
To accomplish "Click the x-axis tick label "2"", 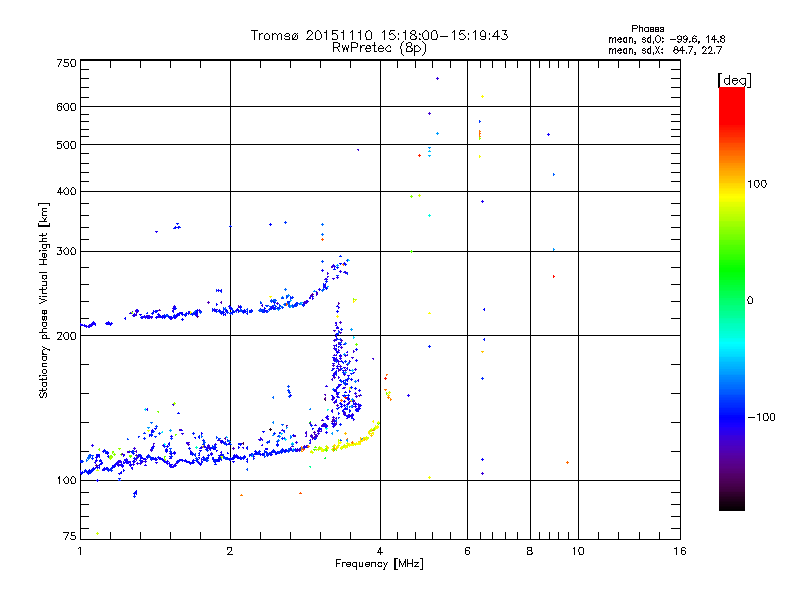I will (x=230, y=551).
